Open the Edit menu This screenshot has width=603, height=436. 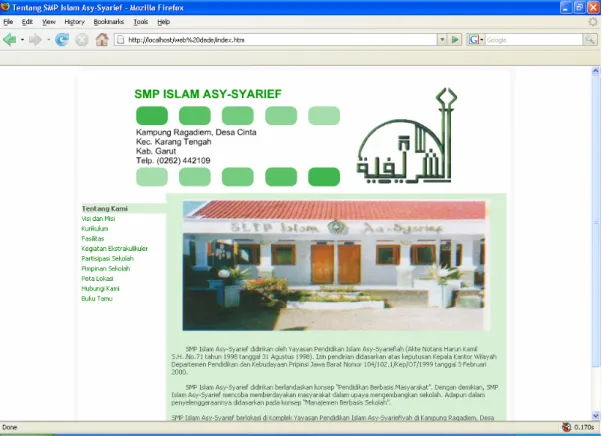(x=27, y=22)
